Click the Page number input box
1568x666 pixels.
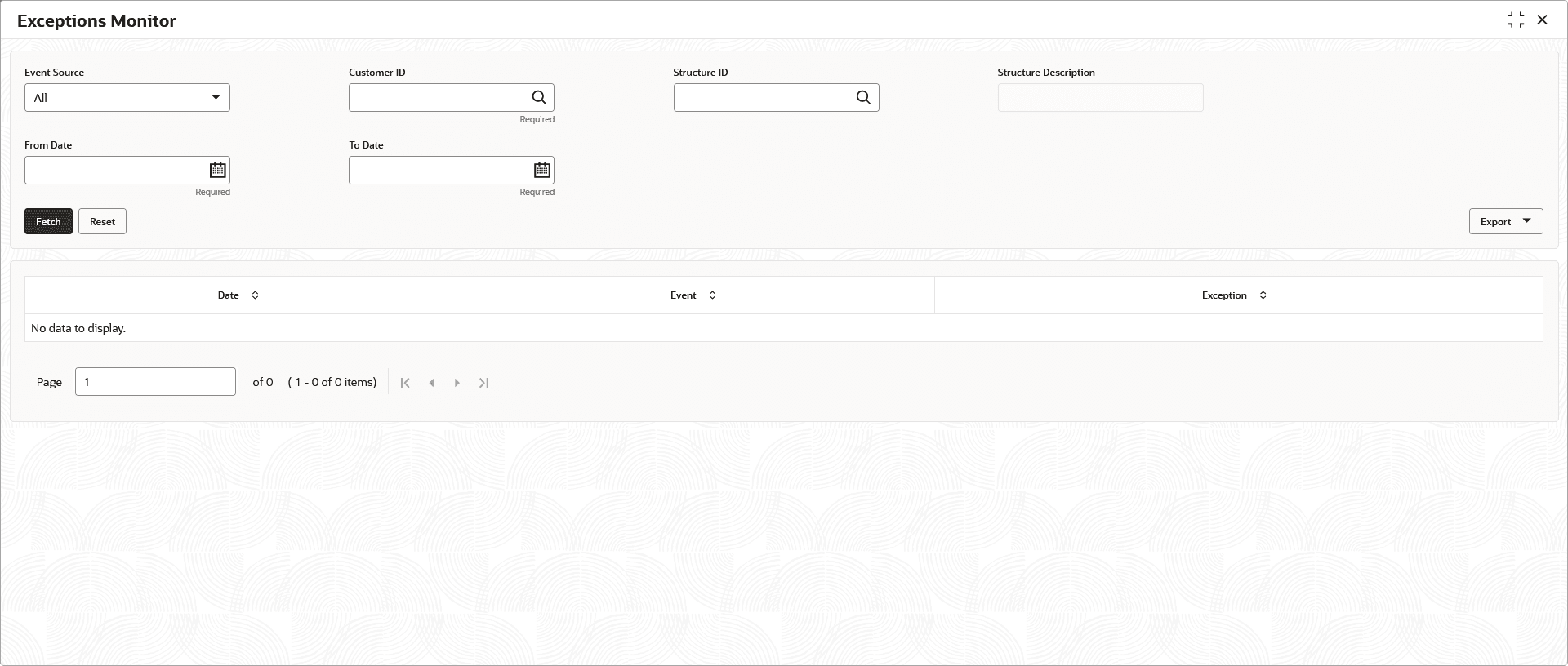point(155,382)
